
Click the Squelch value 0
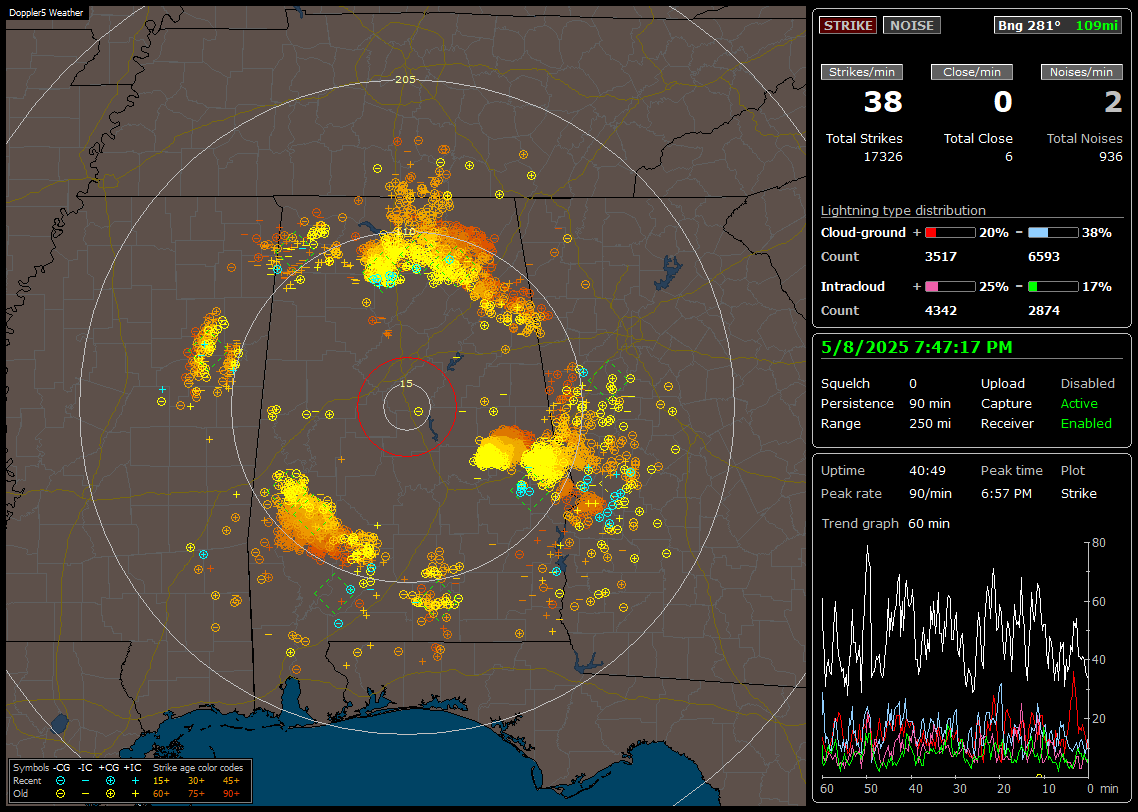point(913,384)
